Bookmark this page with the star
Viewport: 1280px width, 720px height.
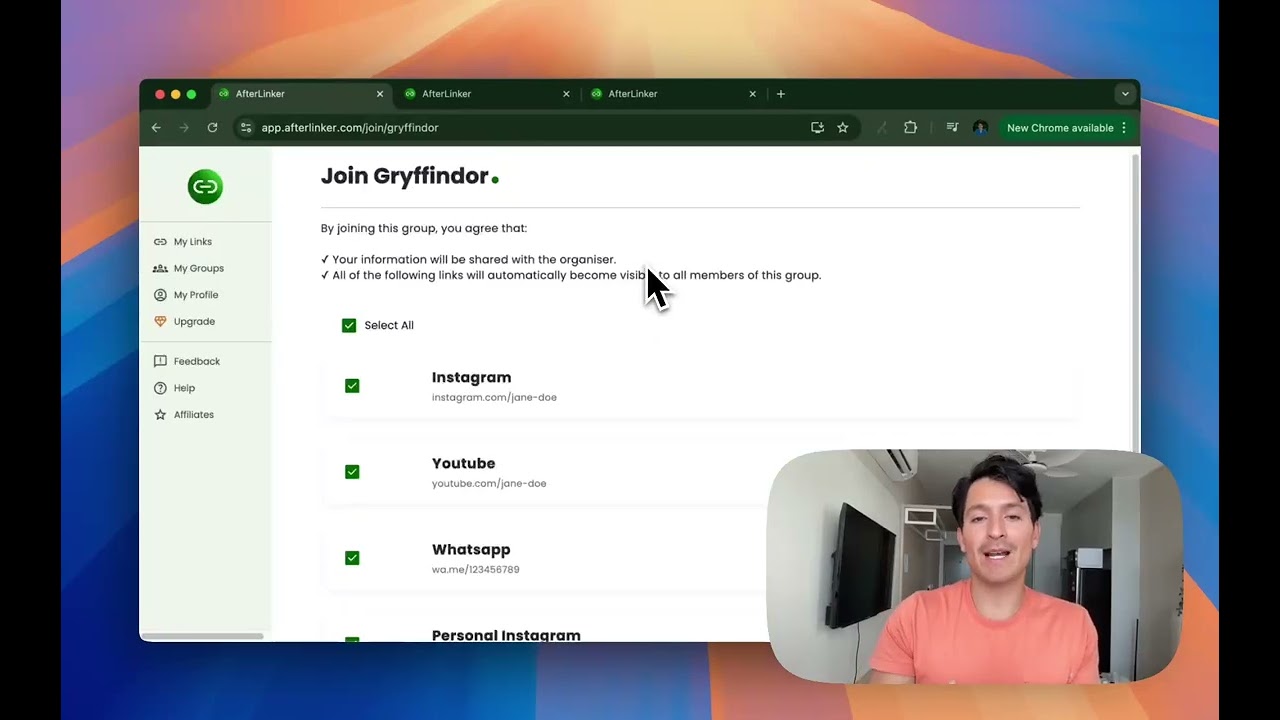click(843, 128)
